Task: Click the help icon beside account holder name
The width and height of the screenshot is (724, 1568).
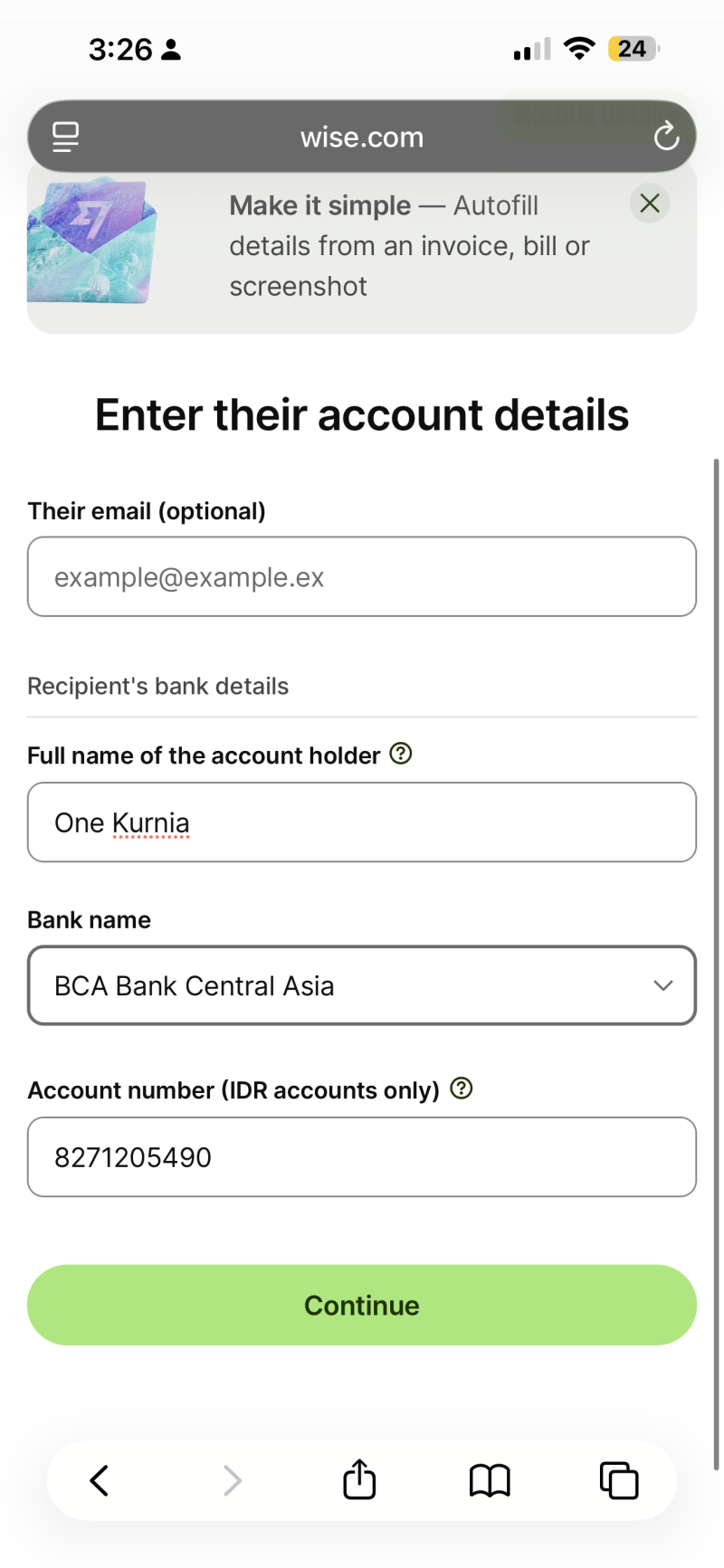Action: (401, 754)
